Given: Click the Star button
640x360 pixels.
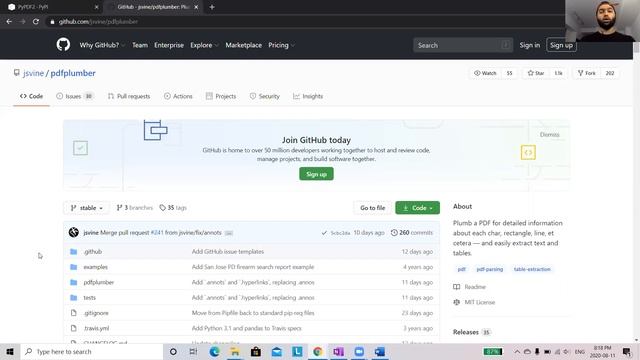Looking at the screenshot, I should (536, 73).
